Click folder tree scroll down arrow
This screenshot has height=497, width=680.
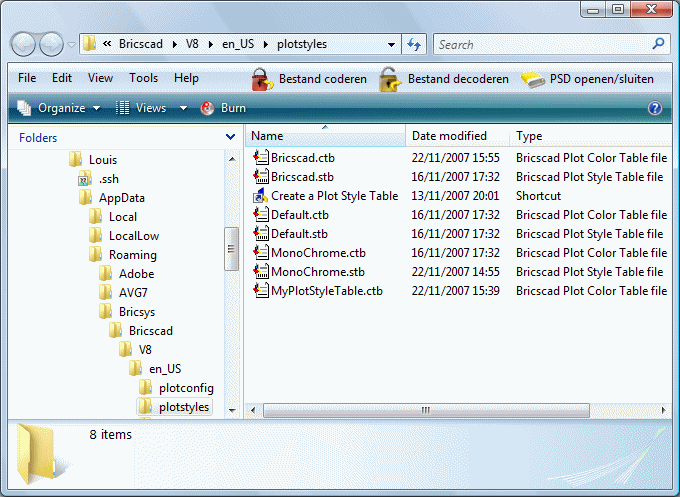pos(232,410)
